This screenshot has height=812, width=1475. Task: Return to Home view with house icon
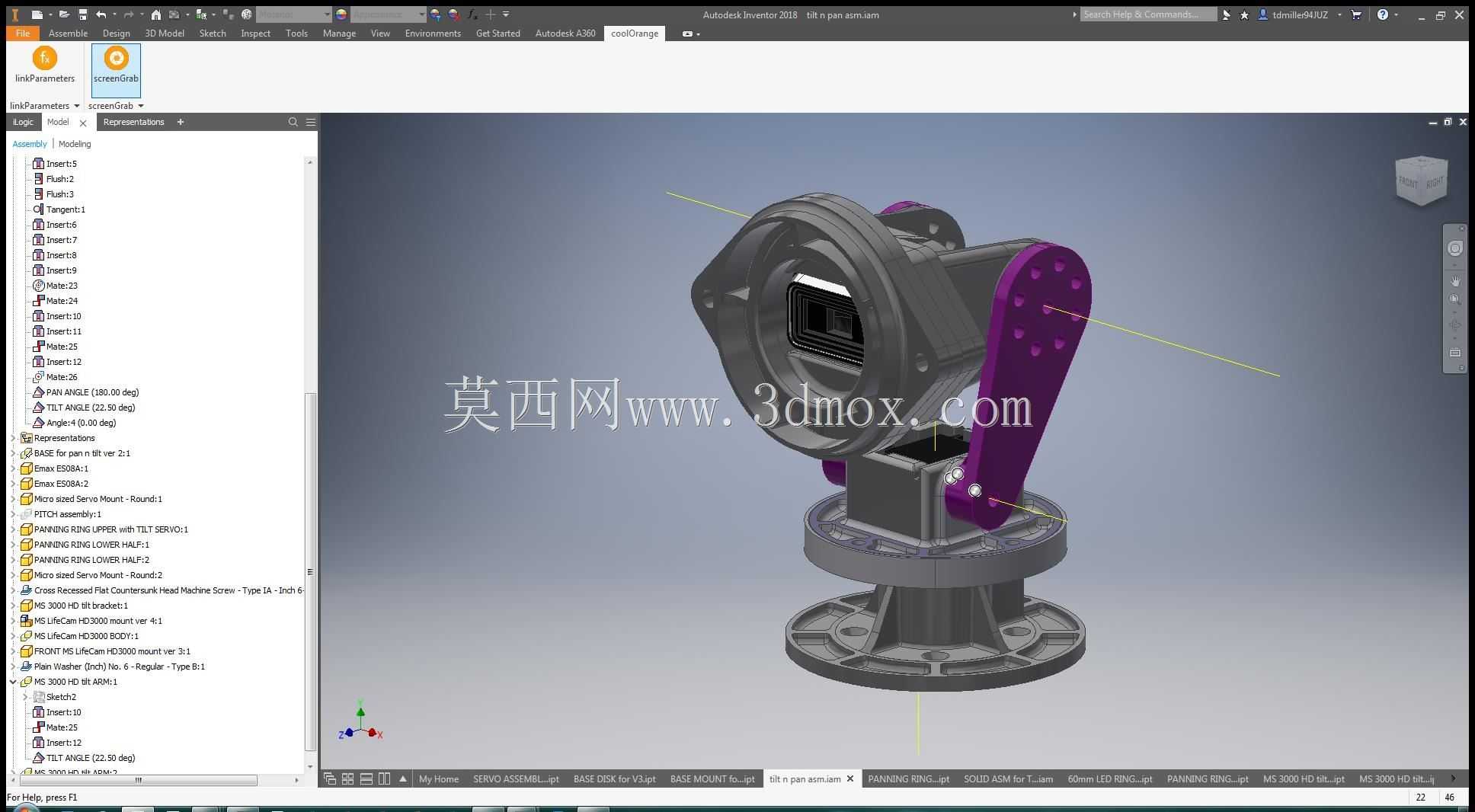[155, 14]
